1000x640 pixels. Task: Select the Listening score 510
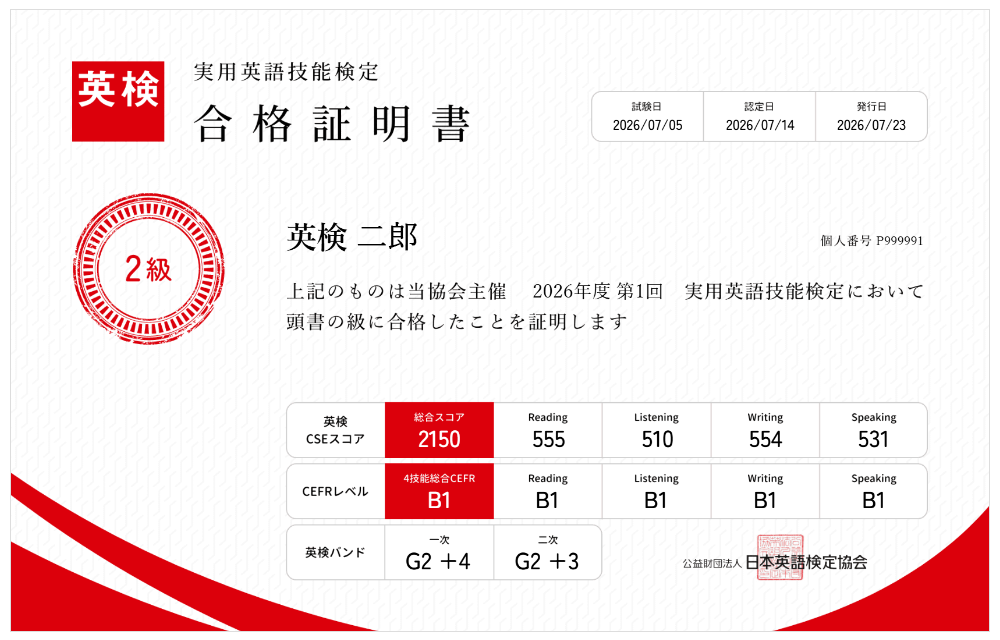pyautogui.click(x=657, y=439)
